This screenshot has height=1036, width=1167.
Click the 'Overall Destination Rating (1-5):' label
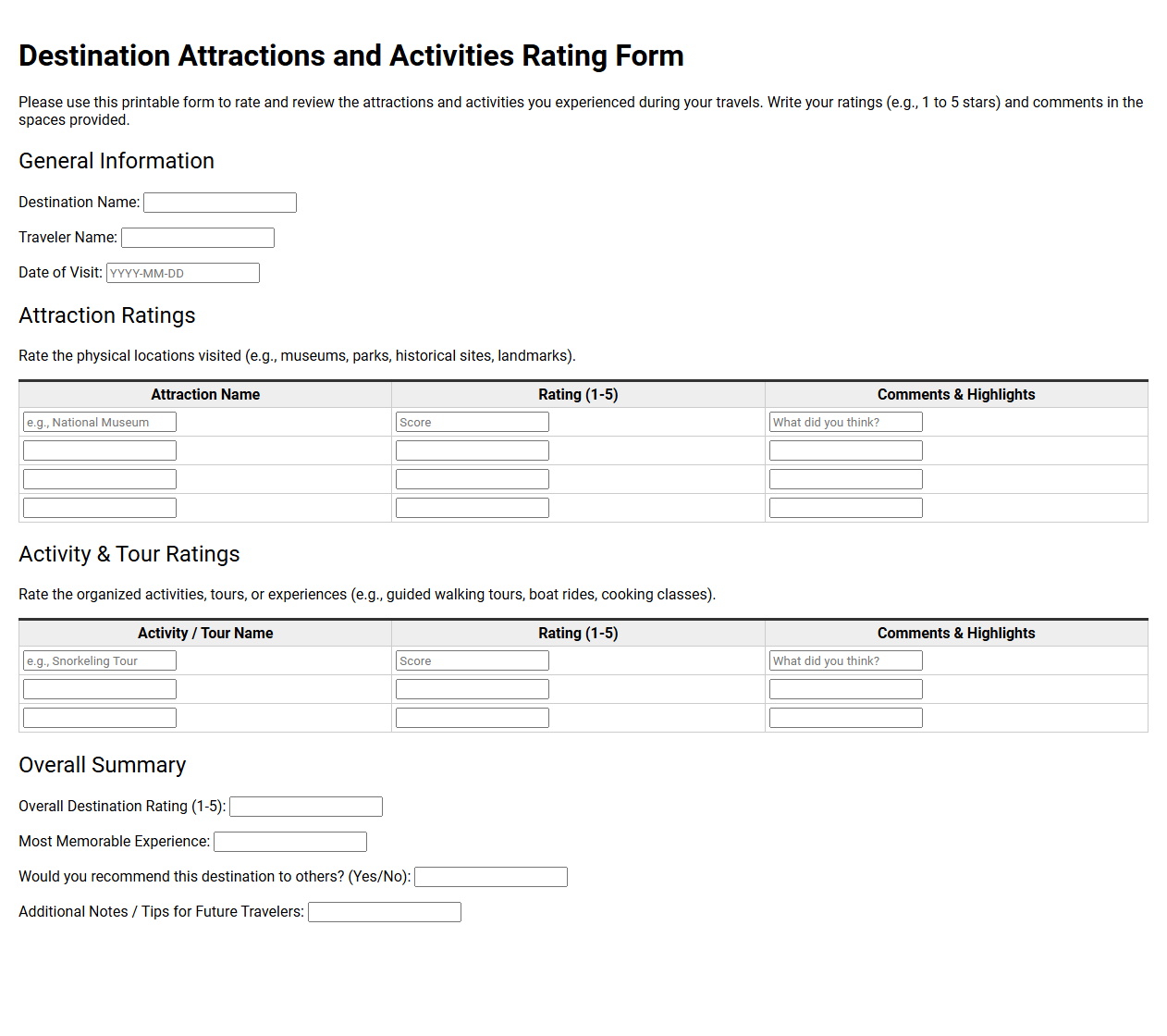[x=122, y=807]
